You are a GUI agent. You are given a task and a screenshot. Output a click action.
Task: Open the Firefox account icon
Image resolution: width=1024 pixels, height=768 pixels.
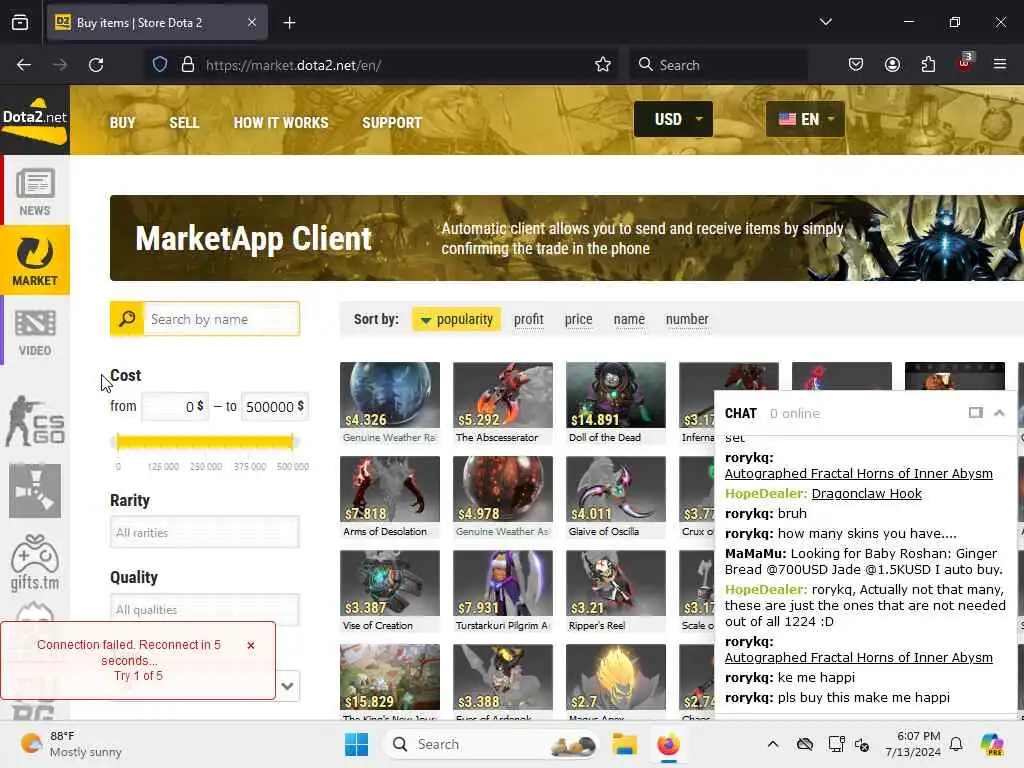click(892, 65)
